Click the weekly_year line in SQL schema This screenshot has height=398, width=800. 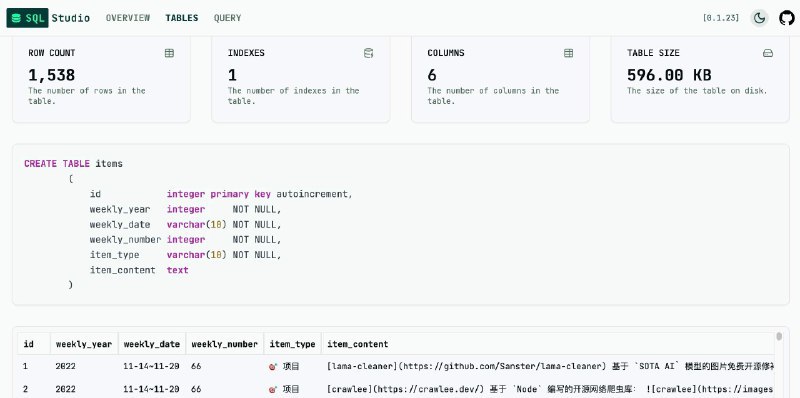[185, 209]
